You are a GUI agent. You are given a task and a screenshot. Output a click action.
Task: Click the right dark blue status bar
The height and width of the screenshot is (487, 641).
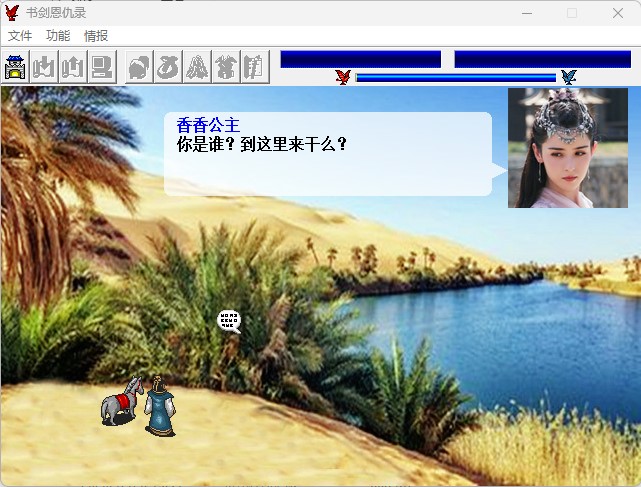542,59
